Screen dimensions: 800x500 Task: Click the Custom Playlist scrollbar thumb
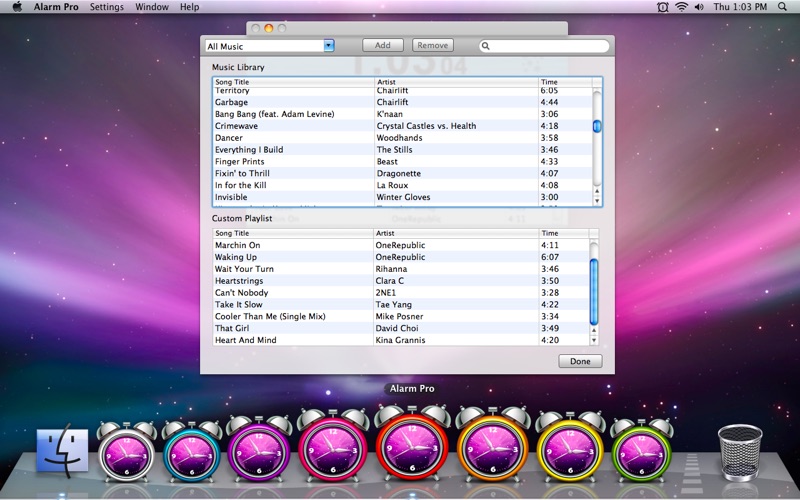[x=595, y=290]
